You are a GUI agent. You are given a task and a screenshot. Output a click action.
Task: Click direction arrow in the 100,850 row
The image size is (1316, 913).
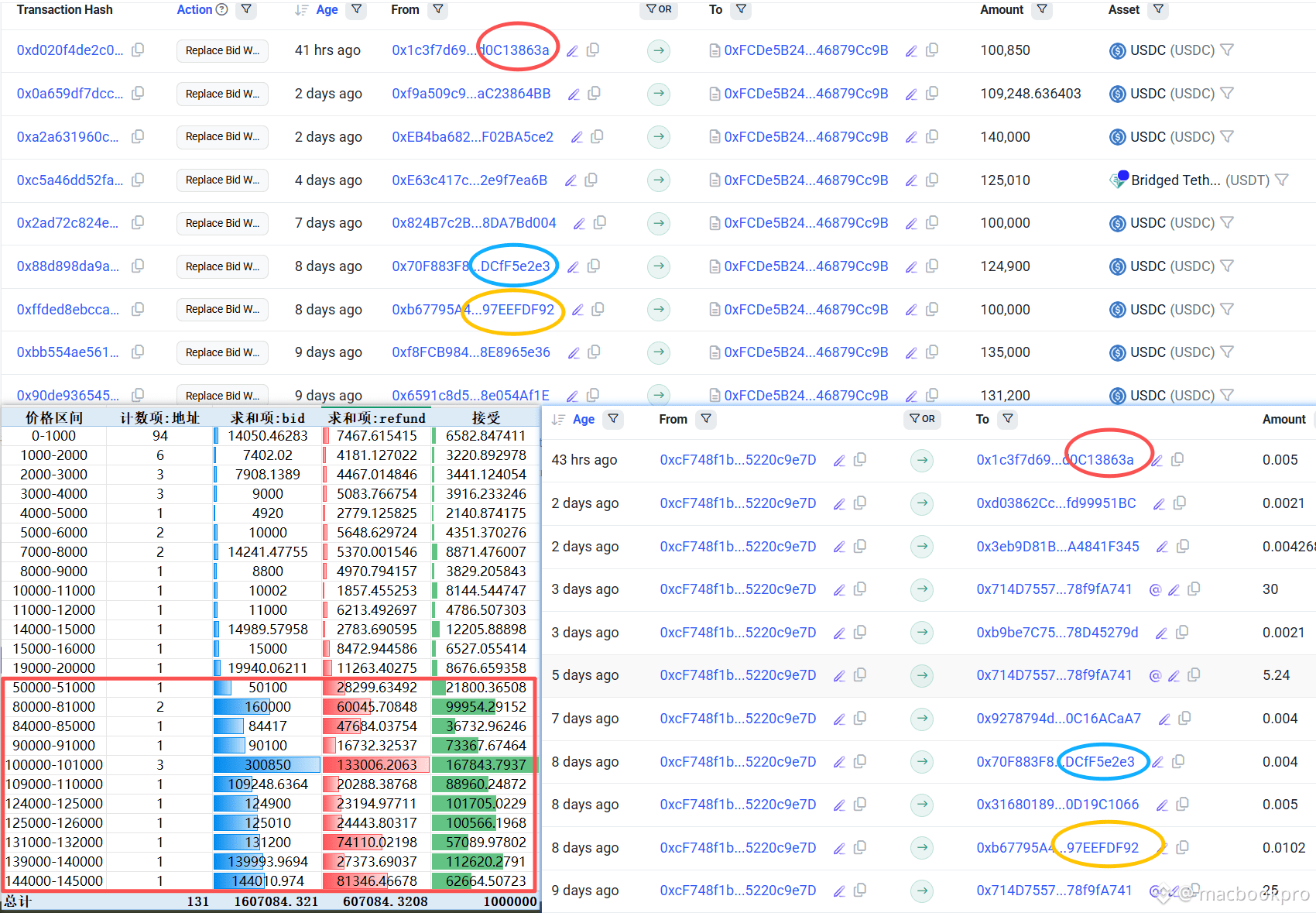[x=659, y=50]
